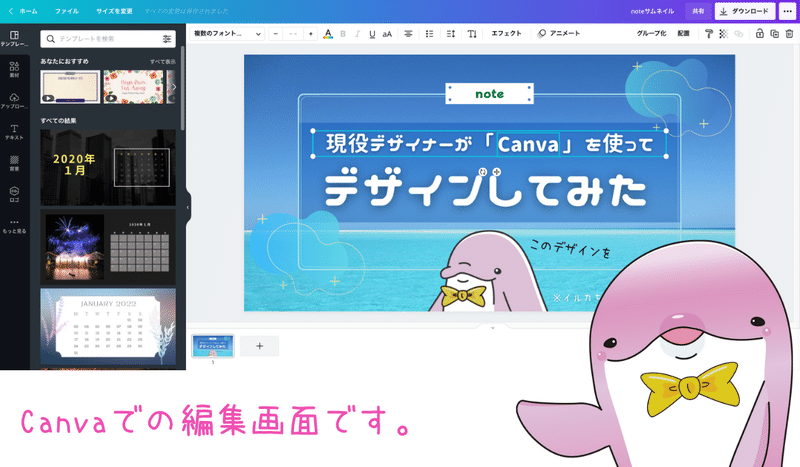Toggle underline formatting
This screenshot has height=467, width=800.
(372, 34)
